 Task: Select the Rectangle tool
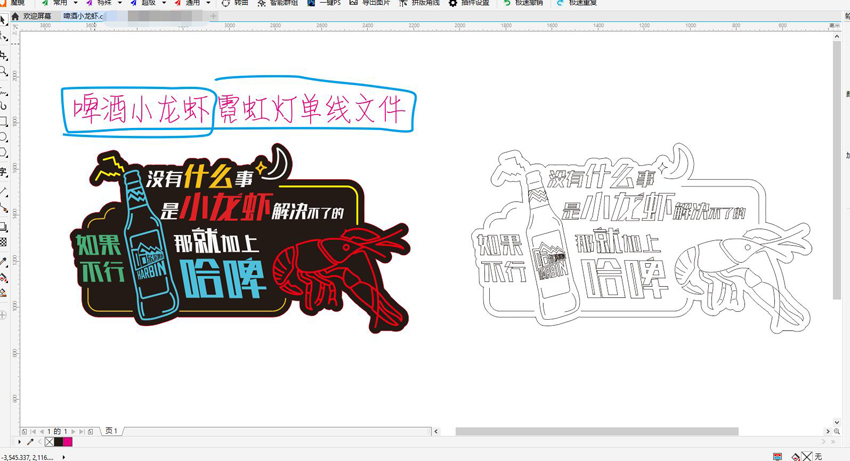pos(3,121)
